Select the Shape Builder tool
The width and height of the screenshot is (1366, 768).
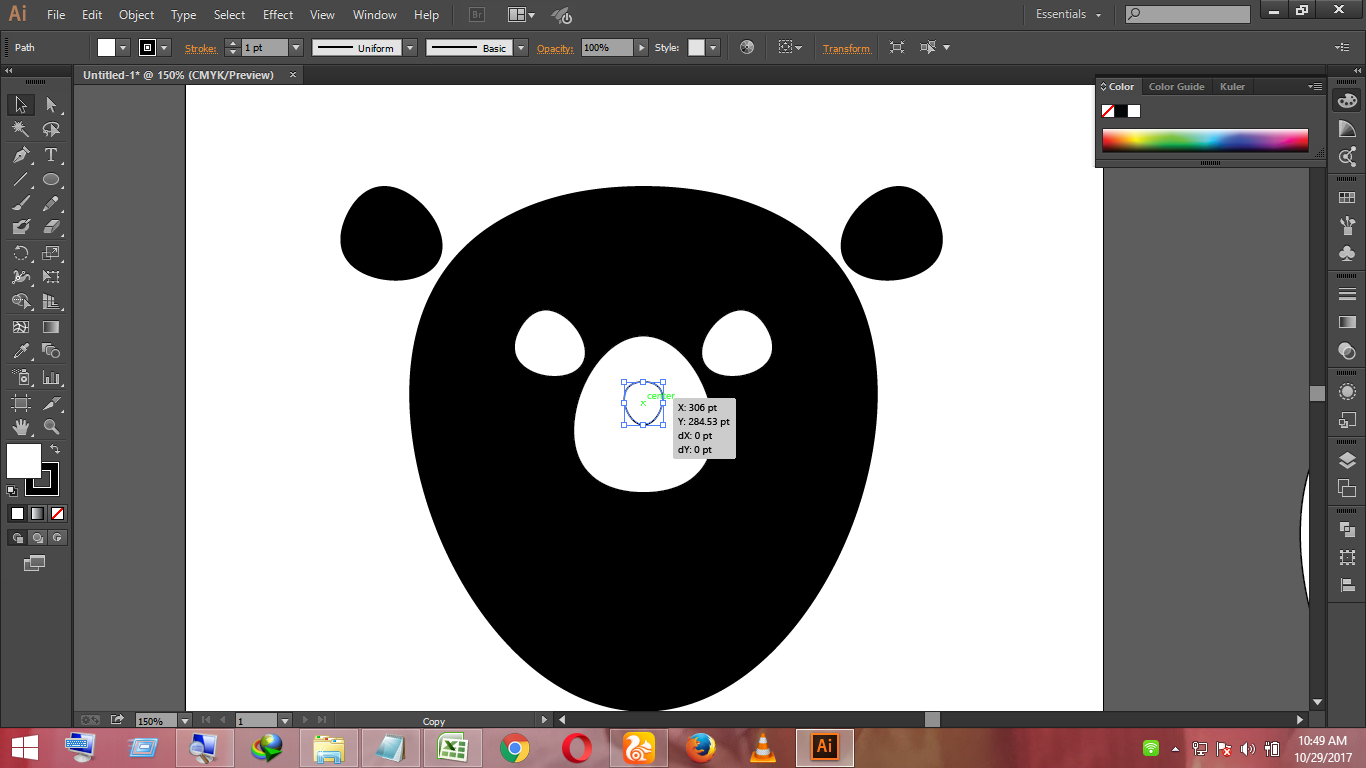click(21, 302)
